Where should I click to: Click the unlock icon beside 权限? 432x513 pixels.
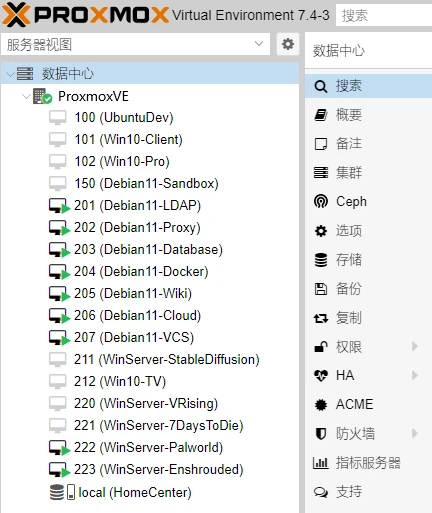320,347
